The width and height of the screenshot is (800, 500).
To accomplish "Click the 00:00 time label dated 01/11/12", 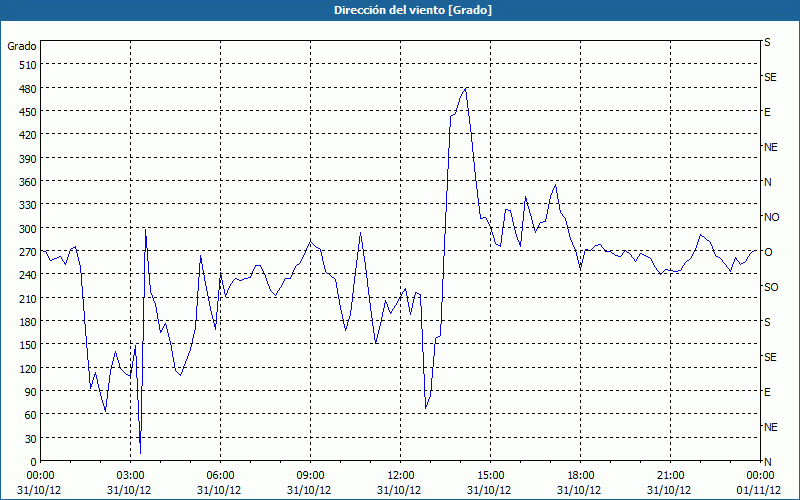I will (760, 476).
